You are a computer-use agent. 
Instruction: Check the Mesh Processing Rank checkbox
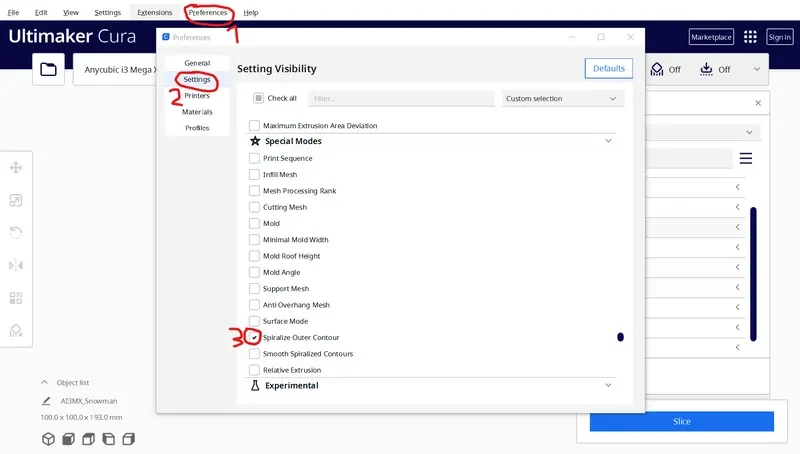coord(254,191)
